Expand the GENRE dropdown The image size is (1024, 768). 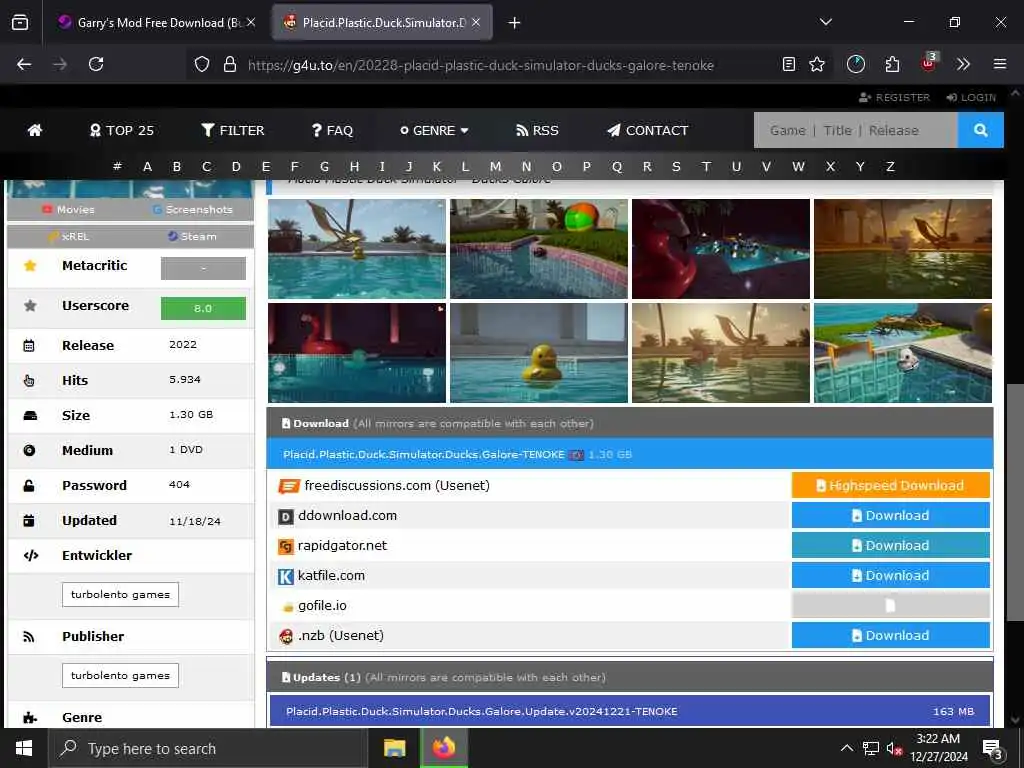(x=434, y=130)
